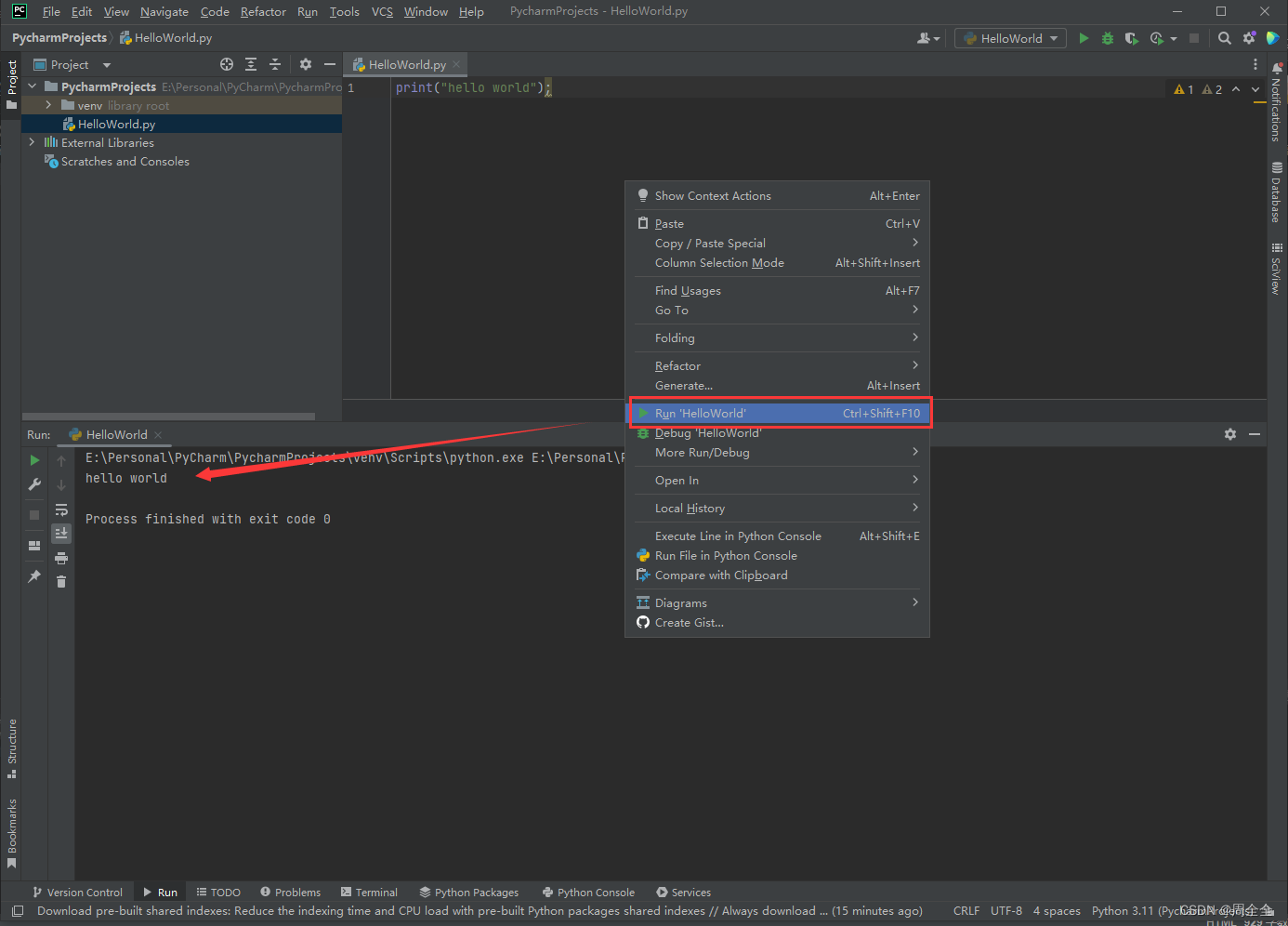
Task: Click the restore layout icon in Run panel
Action: tap(34, 546)
